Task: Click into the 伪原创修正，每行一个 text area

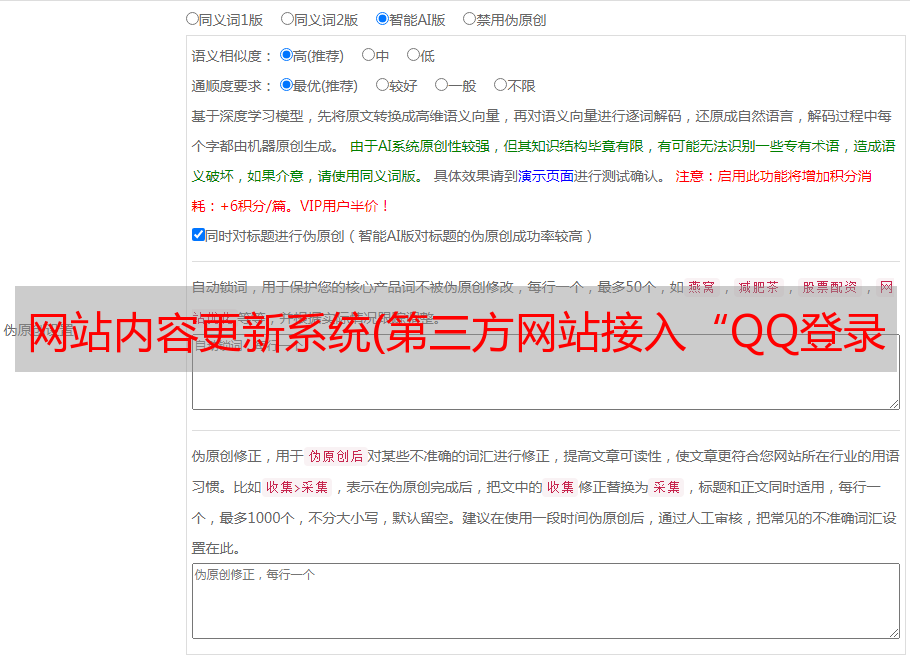Action: 546,601
